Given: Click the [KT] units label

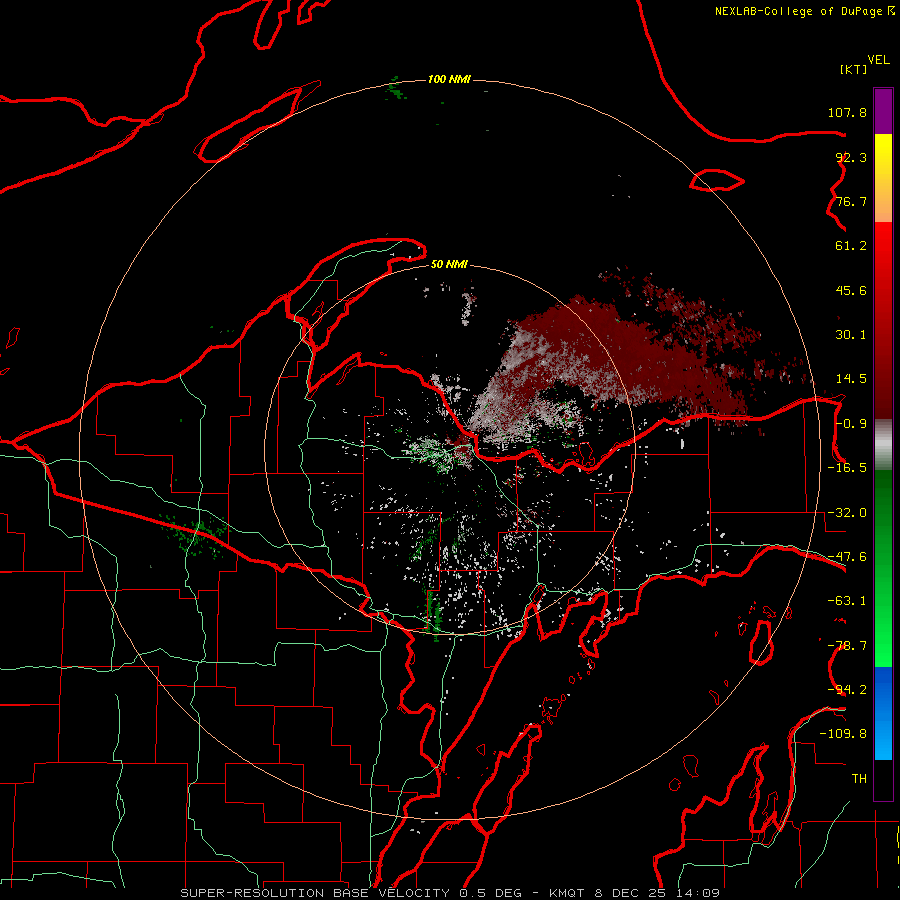Looking at the screenshot, I should click(854, 69).
